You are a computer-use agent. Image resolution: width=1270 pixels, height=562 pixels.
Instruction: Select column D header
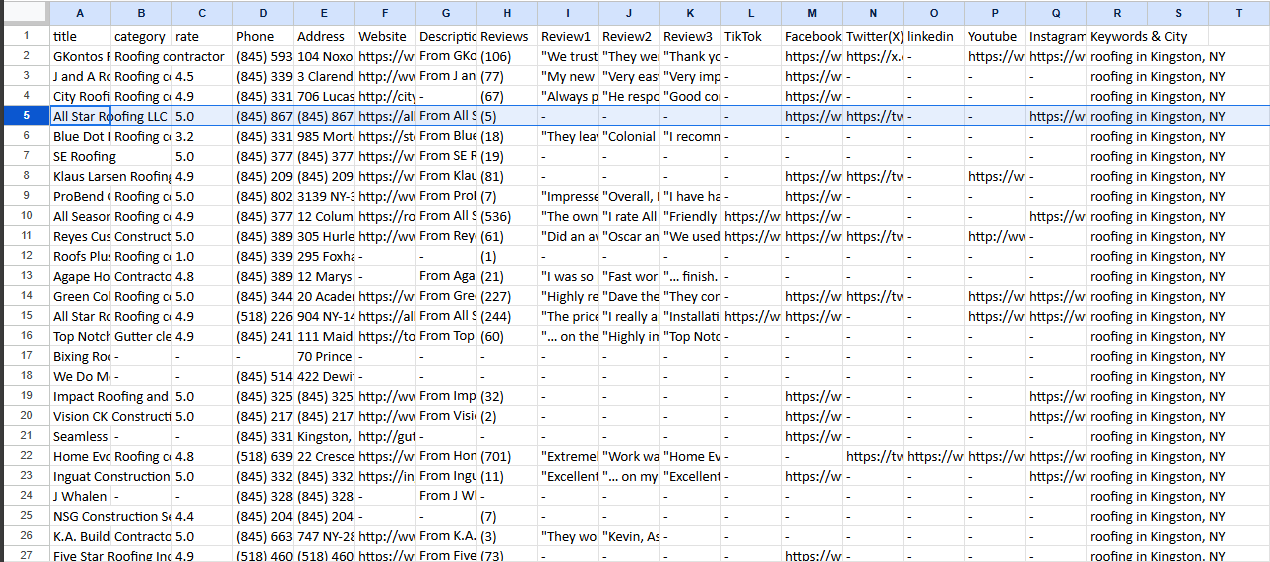[263, 13]
